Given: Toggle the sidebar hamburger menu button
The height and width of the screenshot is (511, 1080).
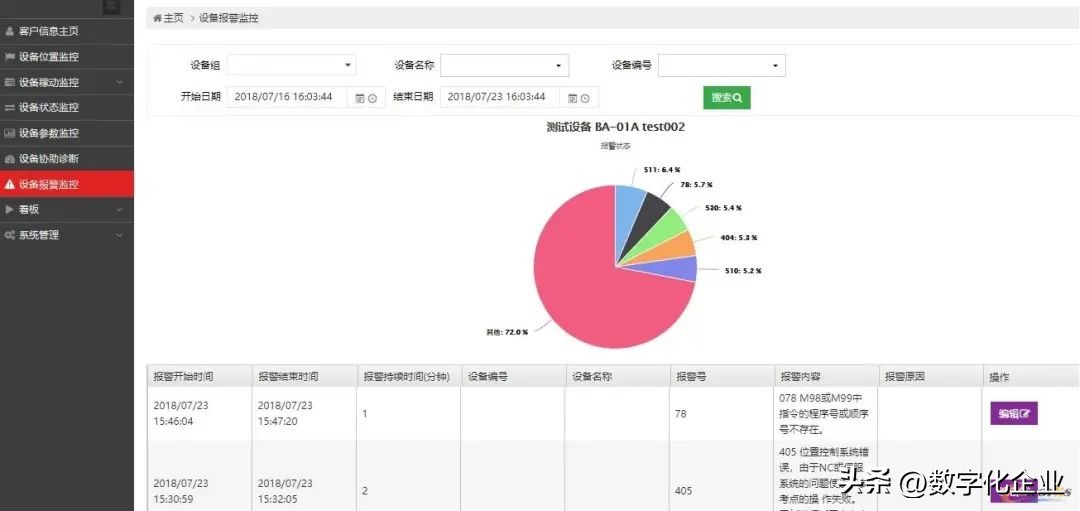Looking at the screenshot, I should click(x=112, y=6).
